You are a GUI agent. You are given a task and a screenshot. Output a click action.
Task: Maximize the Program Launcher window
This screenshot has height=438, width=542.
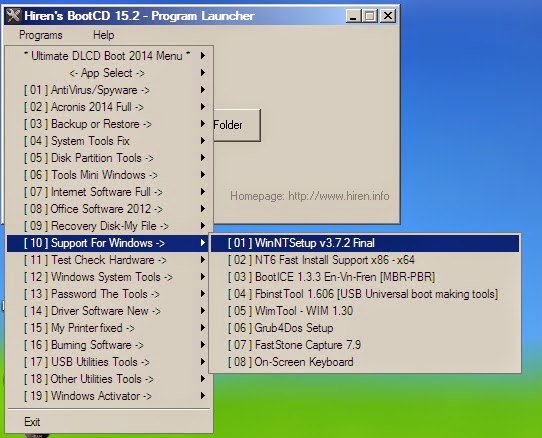[370, 16]
